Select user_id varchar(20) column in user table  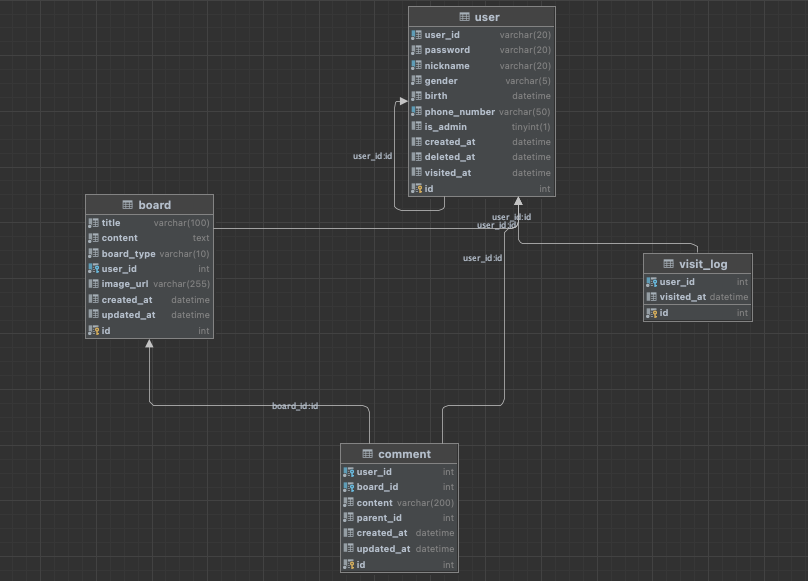click(x=482, y=35)
